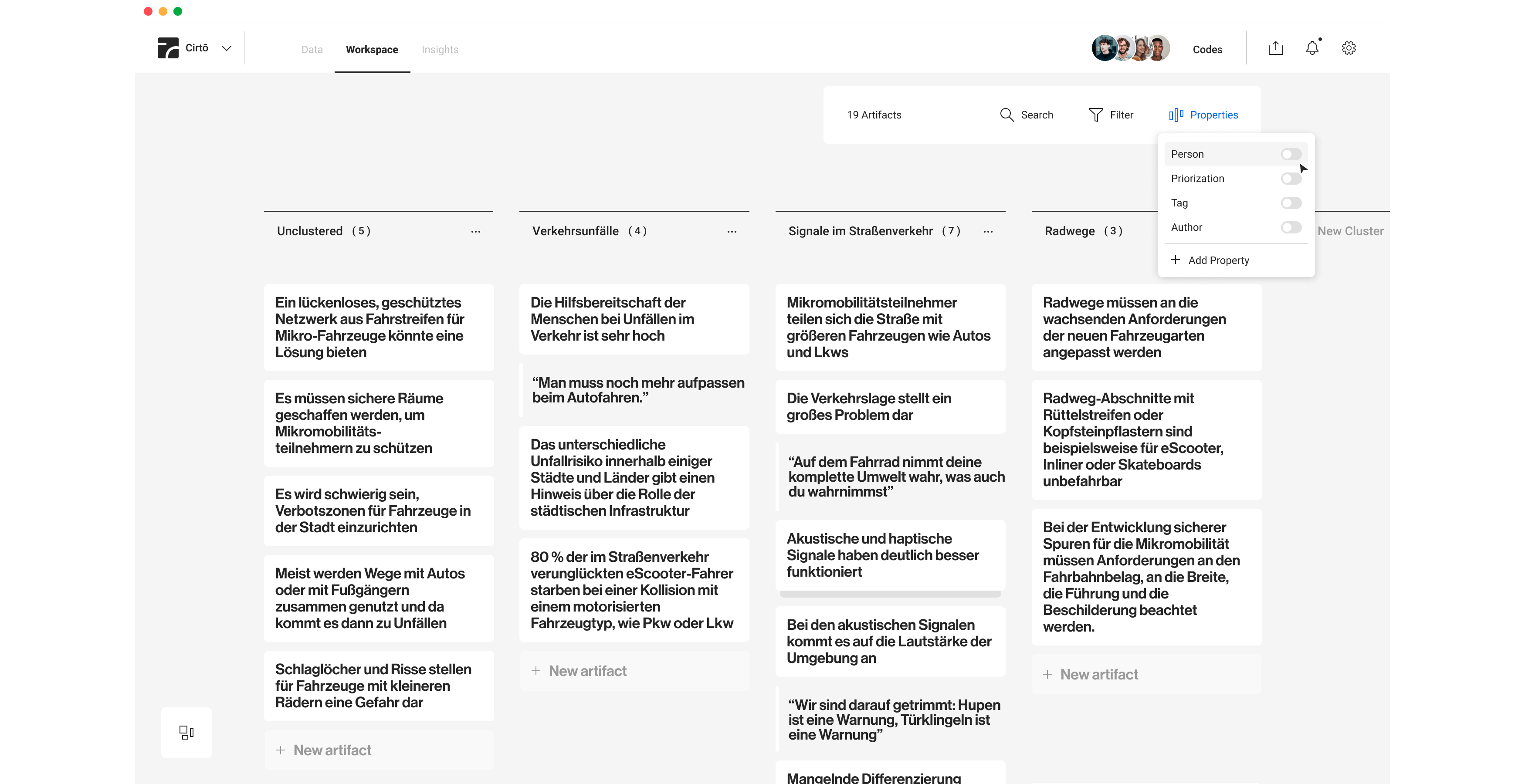Open card 'Meist werden Wege mit Autos'

[x=379, y=598]
